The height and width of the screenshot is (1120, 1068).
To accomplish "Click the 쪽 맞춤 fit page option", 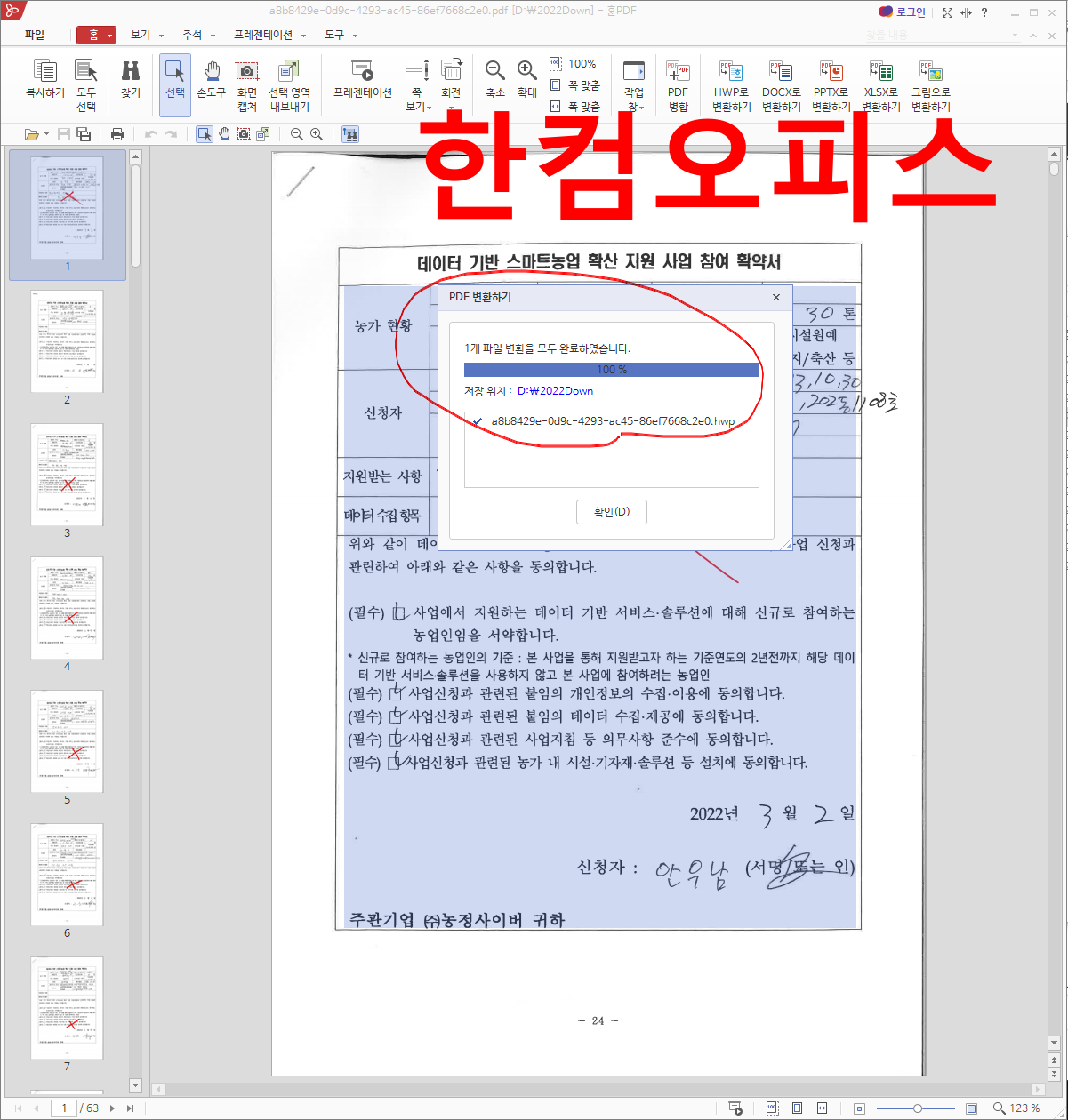I will tap(575, 85).
